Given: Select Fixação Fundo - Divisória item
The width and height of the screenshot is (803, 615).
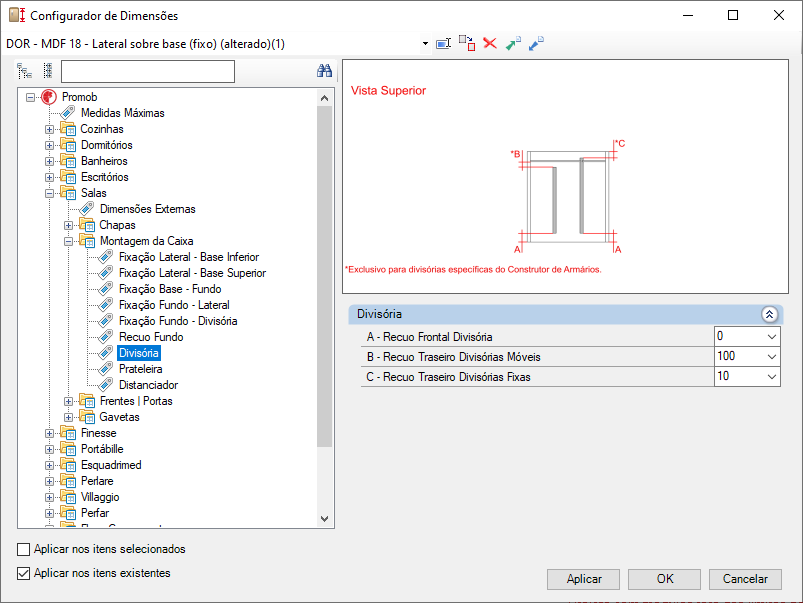Looking at the screenshot, I should point(178,321).
